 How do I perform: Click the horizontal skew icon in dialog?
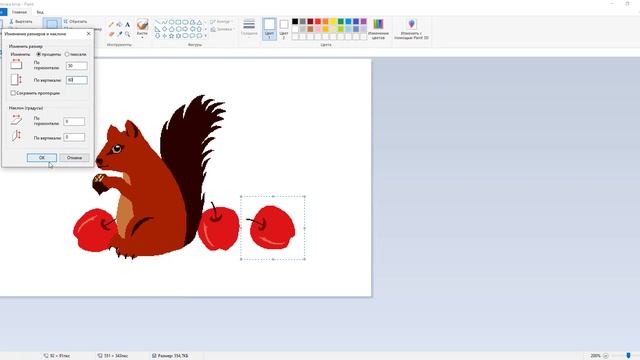[x=16, y=120]
